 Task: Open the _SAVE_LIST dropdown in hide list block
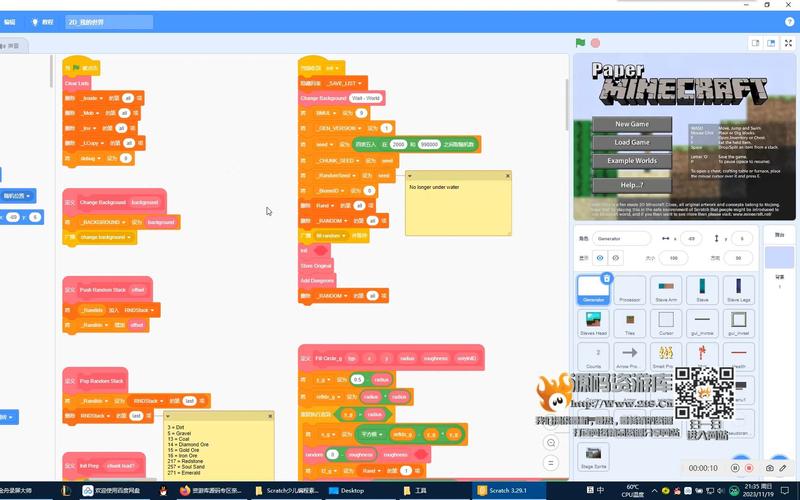(x=343, y=83)
